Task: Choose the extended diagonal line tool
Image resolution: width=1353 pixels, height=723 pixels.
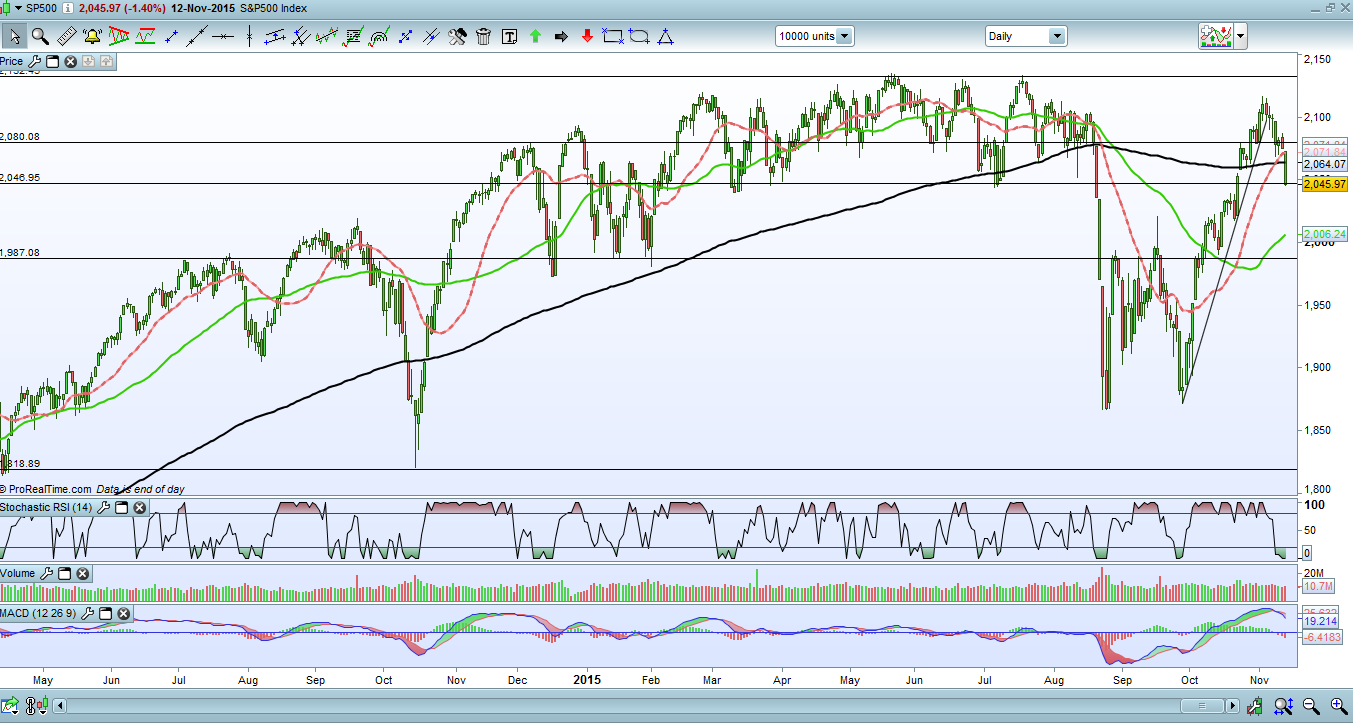Action: [x=198, y=37]
